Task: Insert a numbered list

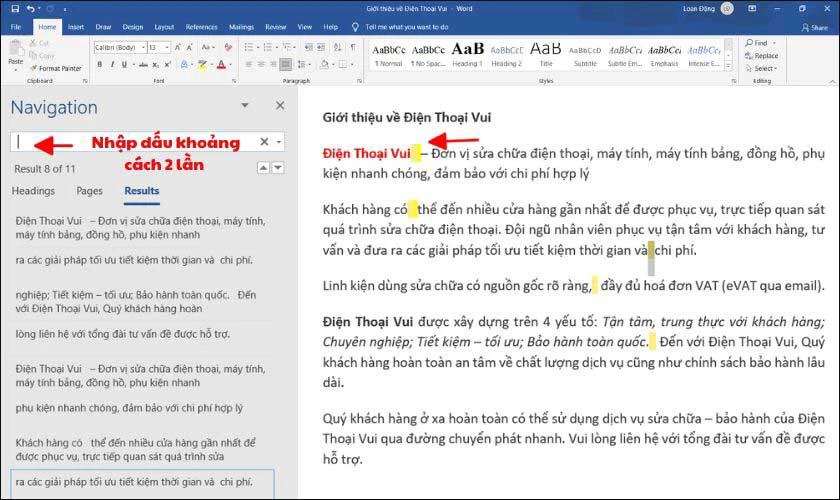Action: pos(268,48)
